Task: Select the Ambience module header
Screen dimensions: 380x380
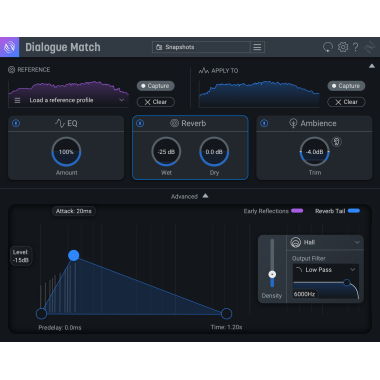Action: 314,123
